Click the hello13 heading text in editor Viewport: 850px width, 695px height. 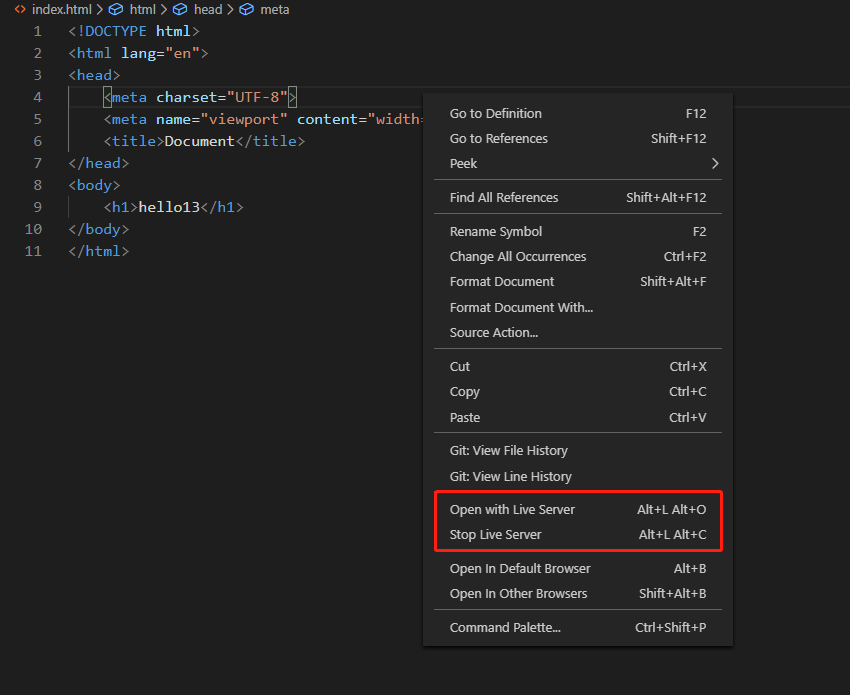coord(169,207)
